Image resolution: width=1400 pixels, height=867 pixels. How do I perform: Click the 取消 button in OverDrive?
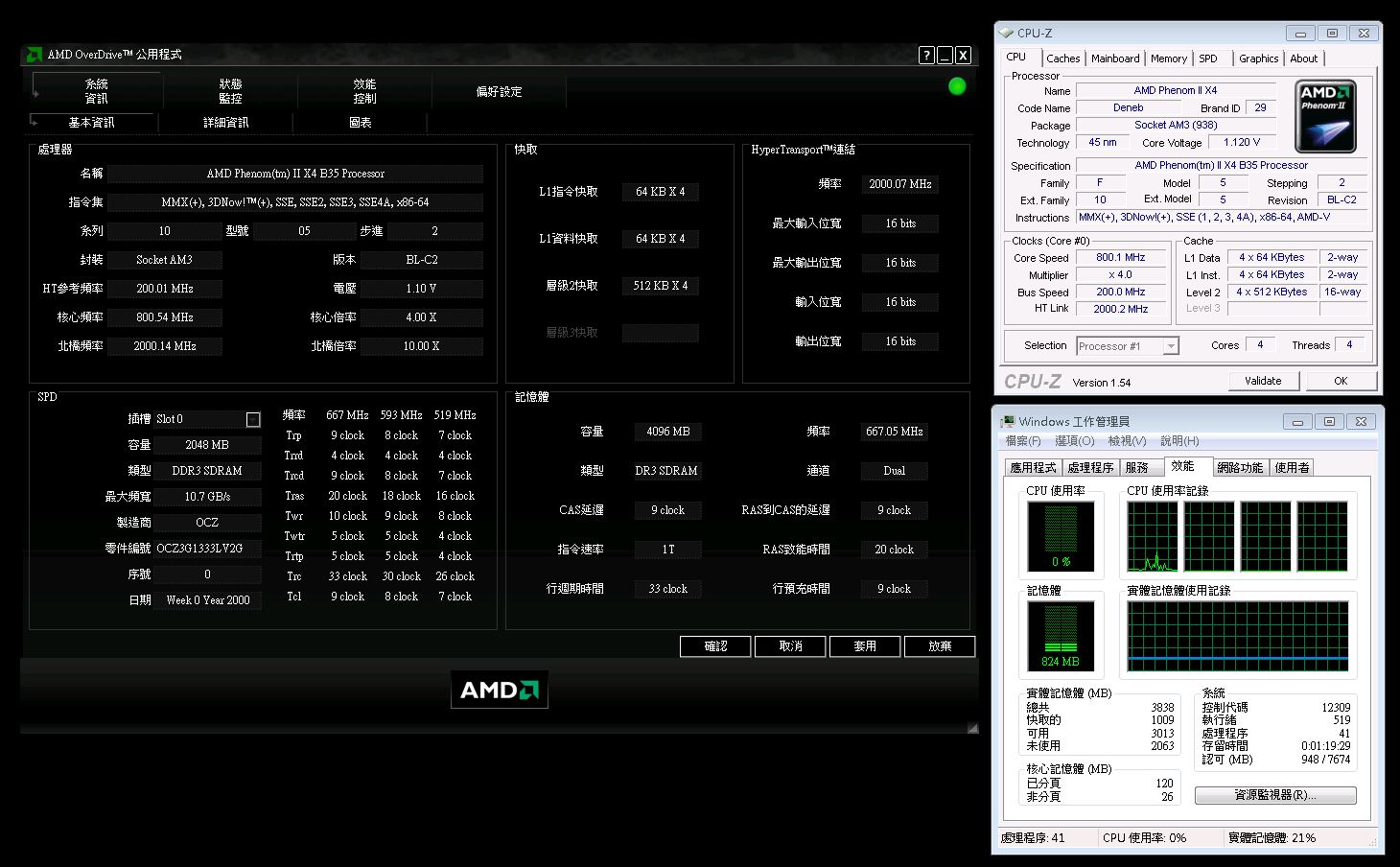(x=790, y=646)
